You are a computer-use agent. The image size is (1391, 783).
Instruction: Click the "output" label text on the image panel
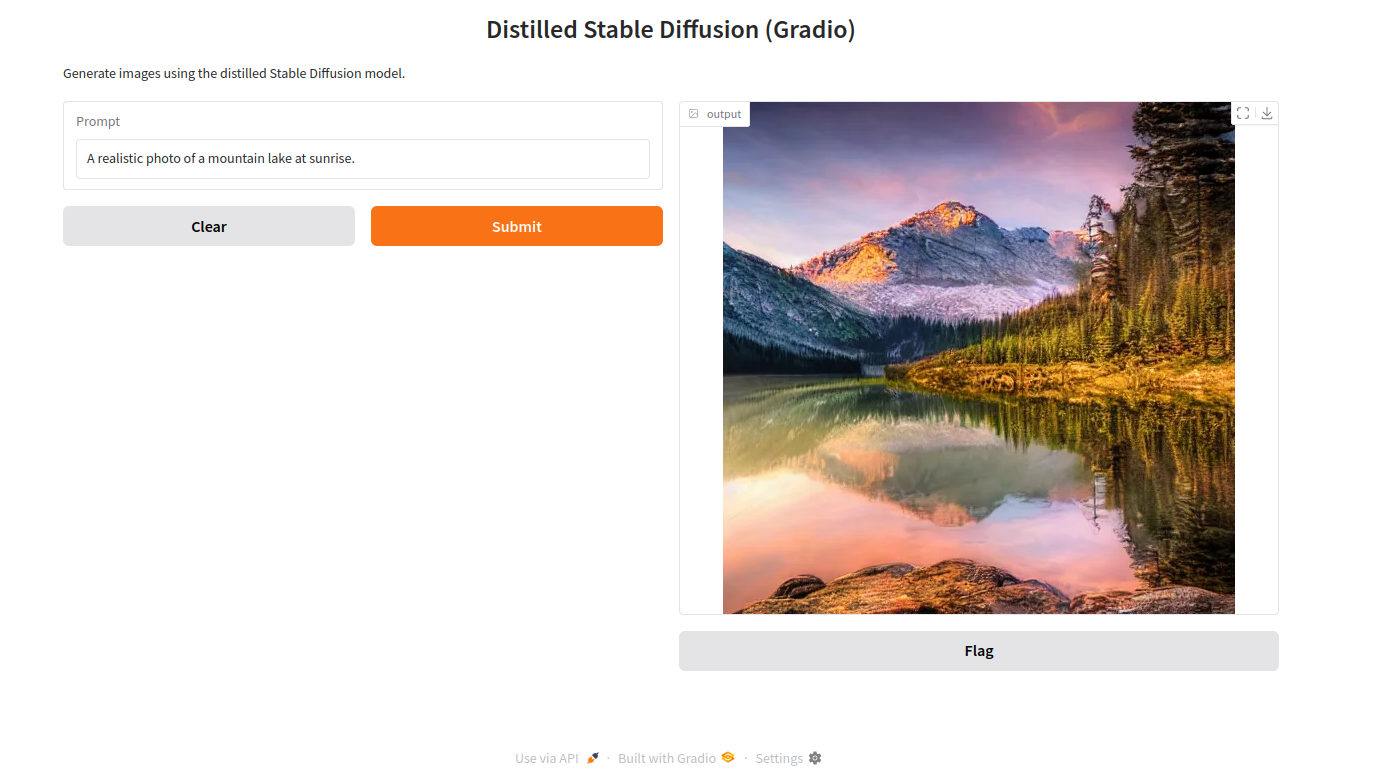[724, 114]
